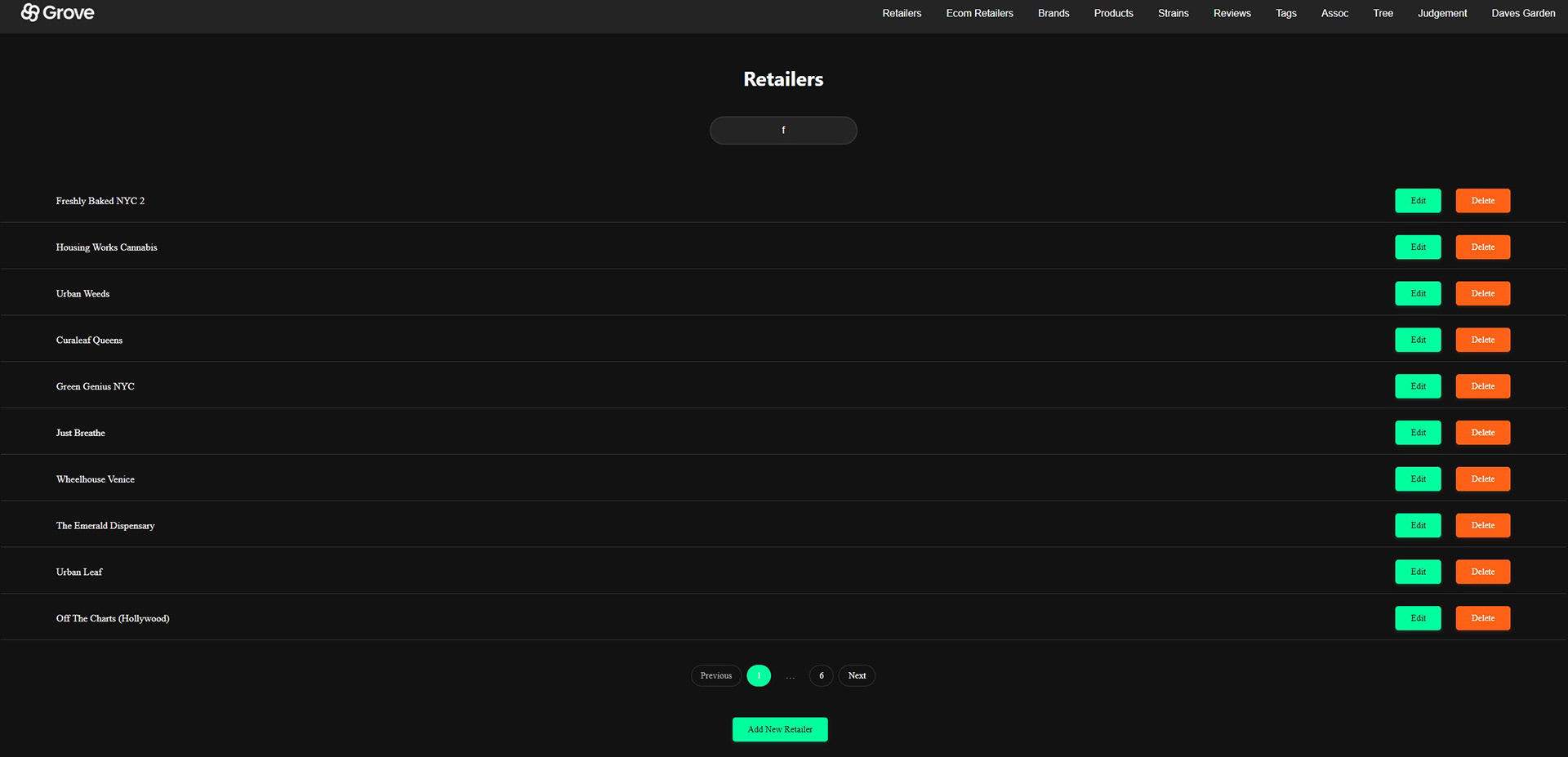Edit the Urban Weeds retailer
The image size is (1568, 757).
[1418, 294]
